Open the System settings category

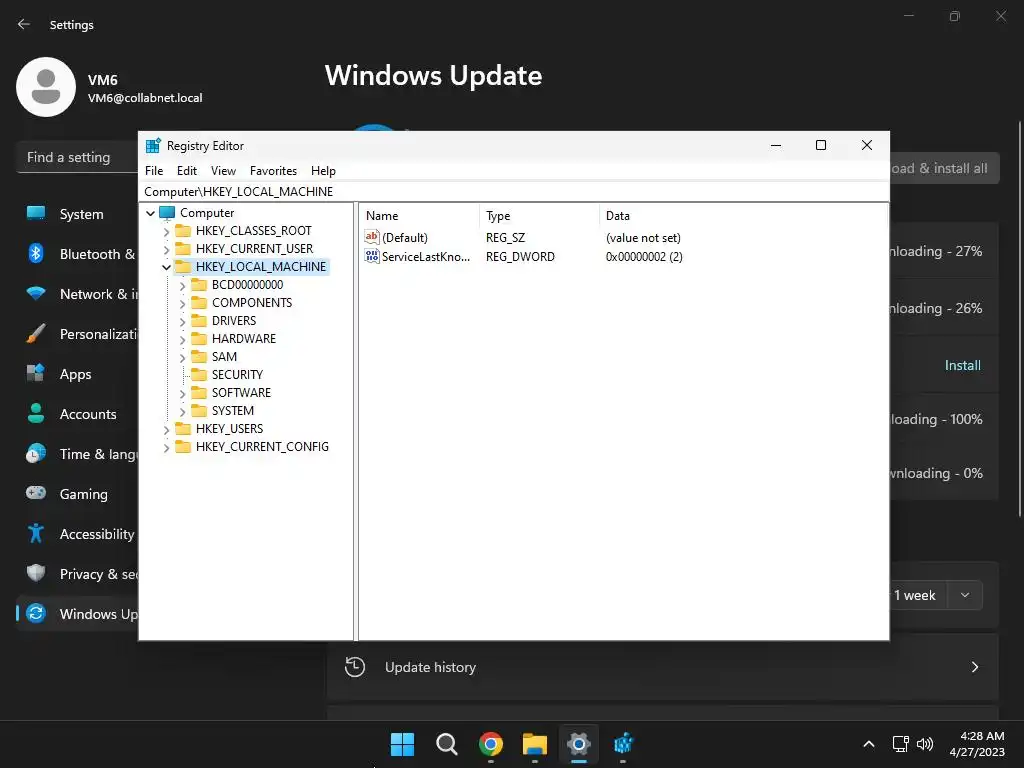click(x=78, y=214)
